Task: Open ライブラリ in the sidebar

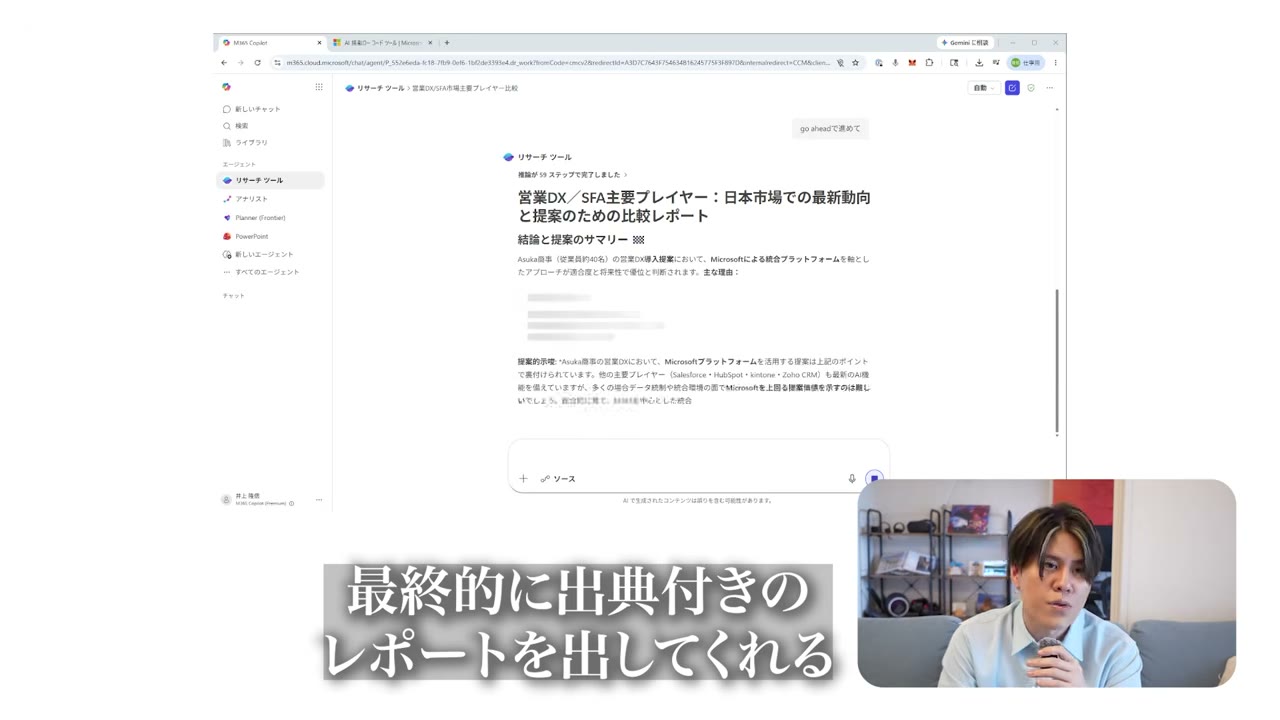Action: coord(245,143)
